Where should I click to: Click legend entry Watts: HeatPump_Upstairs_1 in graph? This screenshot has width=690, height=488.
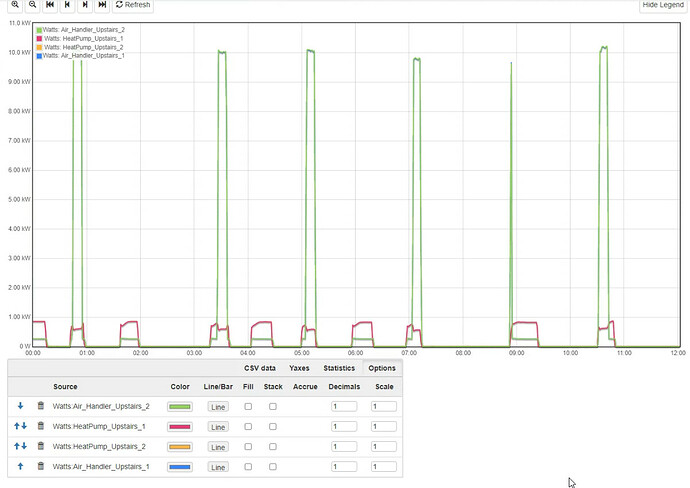tap(80, 39)
